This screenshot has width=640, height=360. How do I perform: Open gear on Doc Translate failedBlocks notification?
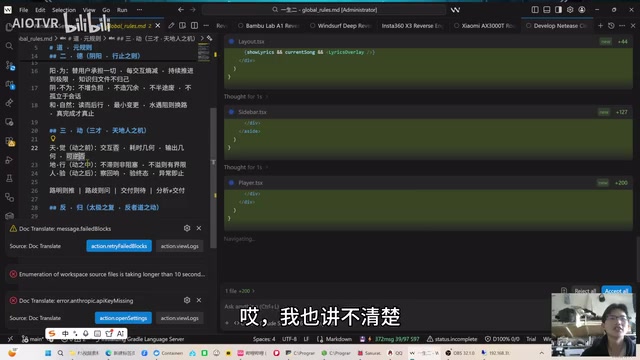pos(187,228)
